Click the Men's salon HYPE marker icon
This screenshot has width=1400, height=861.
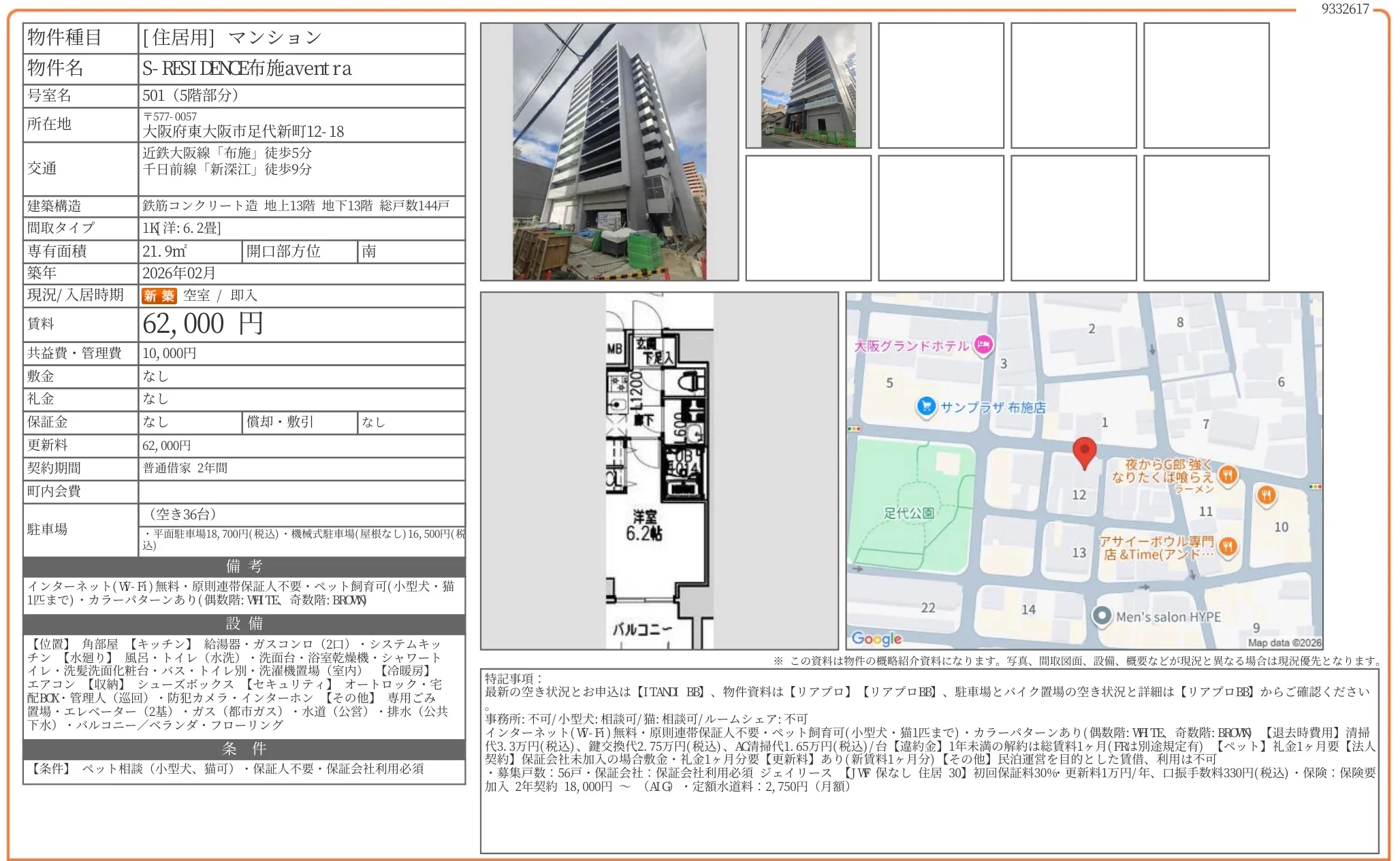click(x=1101, y=616)
